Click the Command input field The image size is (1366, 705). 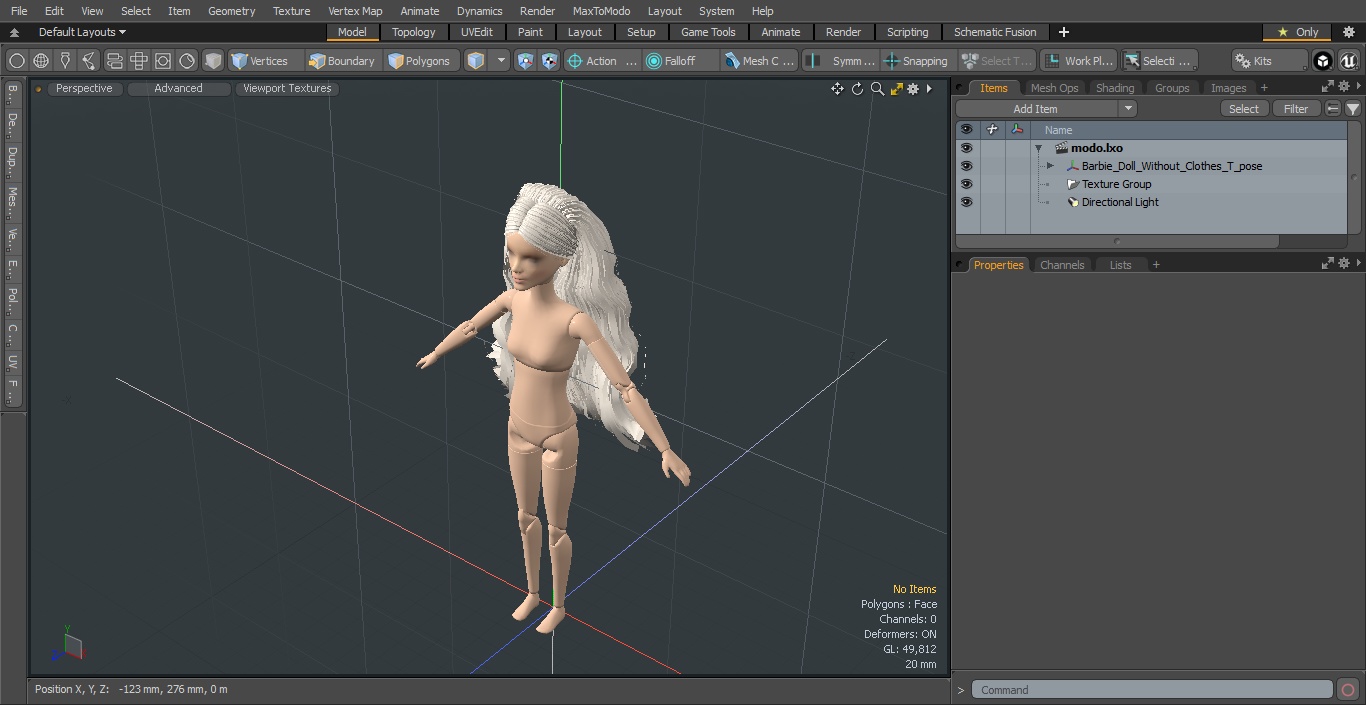1152,690
